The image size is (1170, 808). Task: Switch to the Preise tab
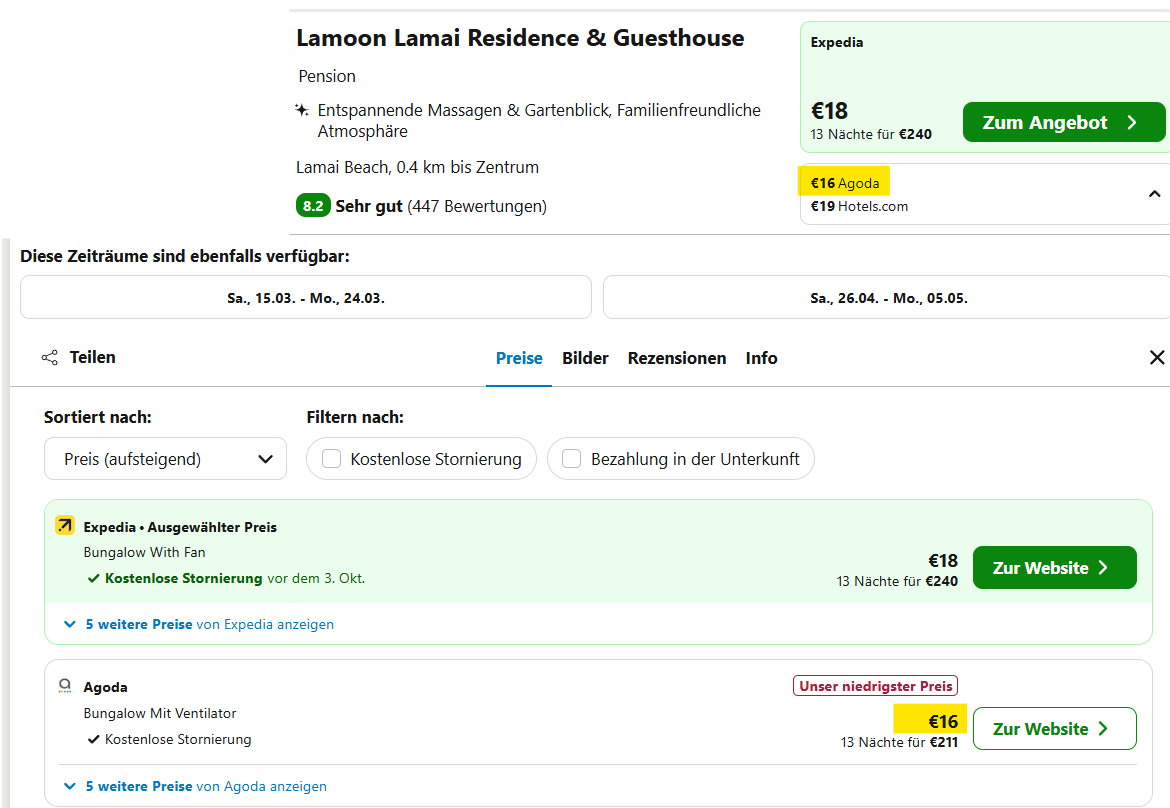519,358
